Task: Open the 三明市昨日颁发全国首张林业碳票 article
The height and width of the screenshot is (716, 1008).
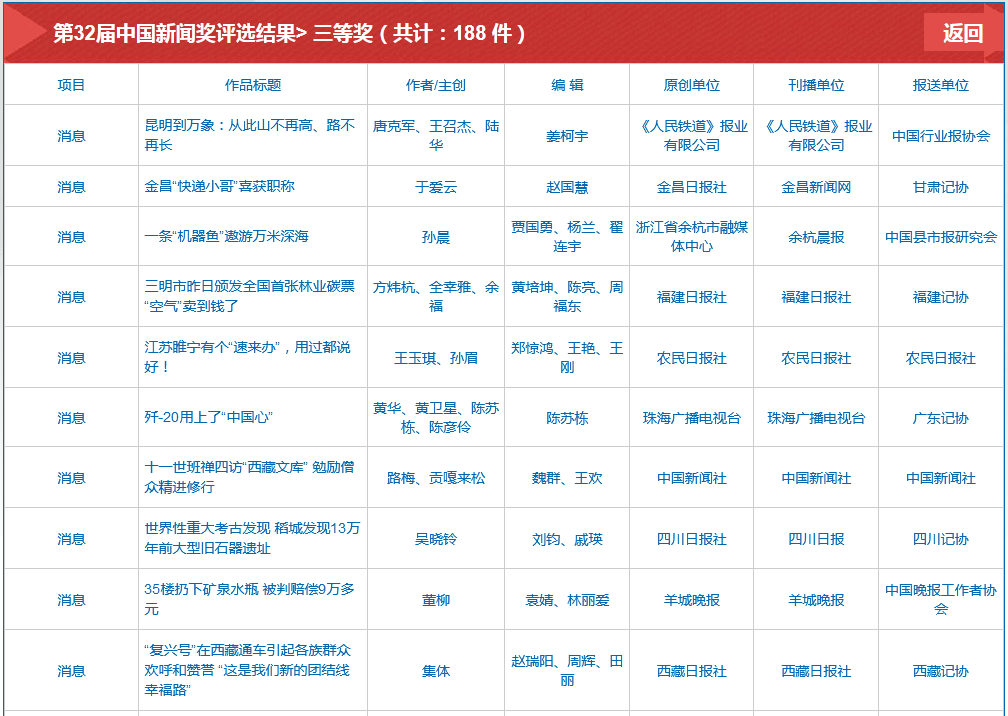Action: click(250, 296)
